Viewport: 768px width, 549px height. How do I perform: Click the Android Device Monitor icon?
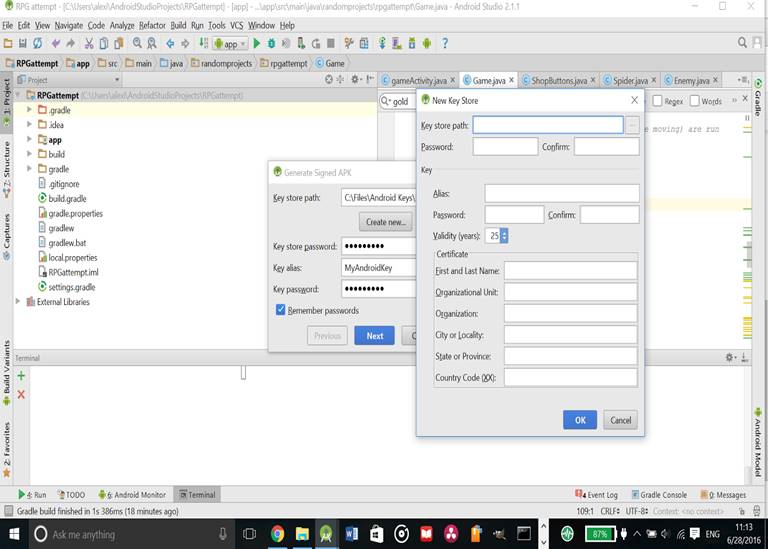(x=427, y=44)
